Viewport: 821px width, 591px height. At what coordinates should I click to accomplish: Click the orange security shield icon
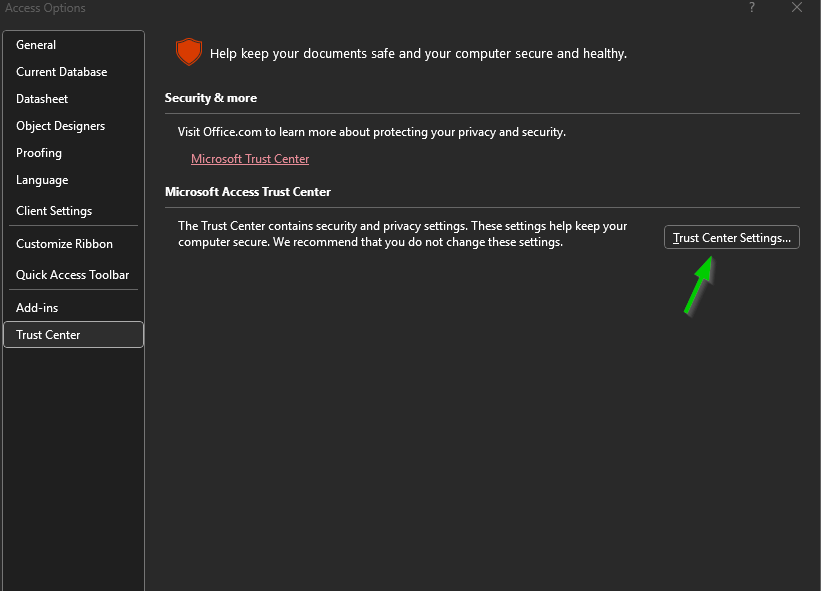188,52
